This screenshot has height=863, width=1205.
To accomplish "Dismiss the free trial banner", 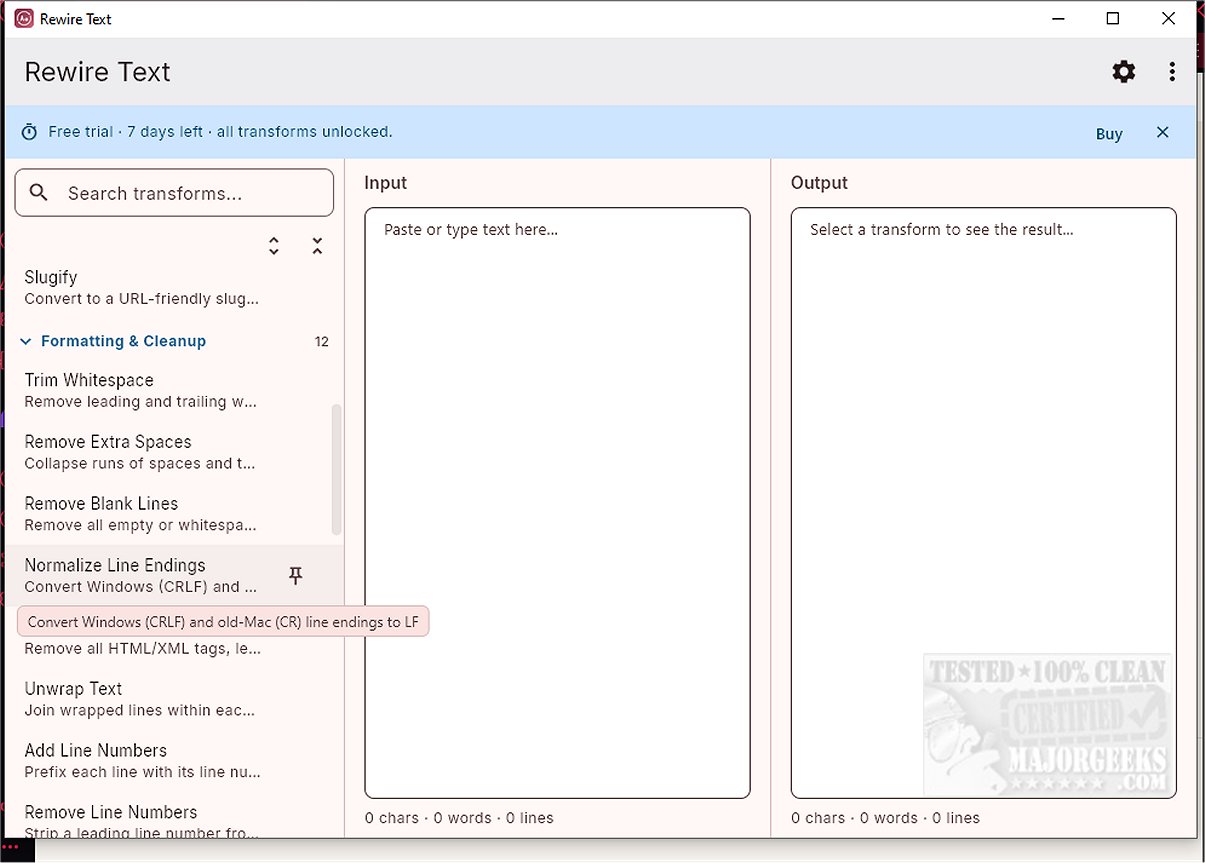I will coord(1162,132).
